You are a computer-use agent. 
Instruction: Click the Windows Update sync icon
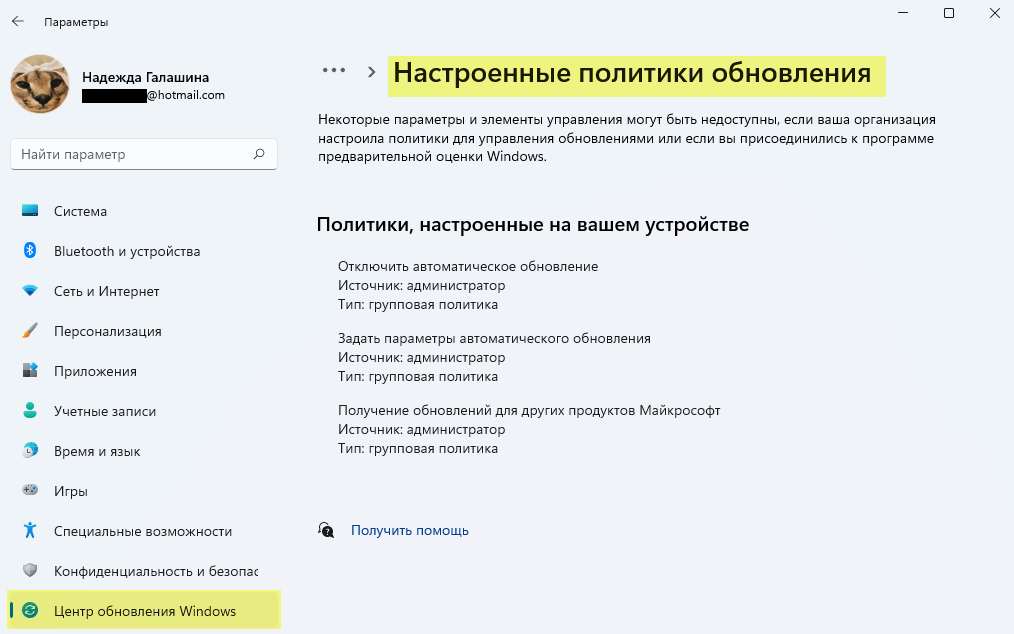tap(30, 611)
